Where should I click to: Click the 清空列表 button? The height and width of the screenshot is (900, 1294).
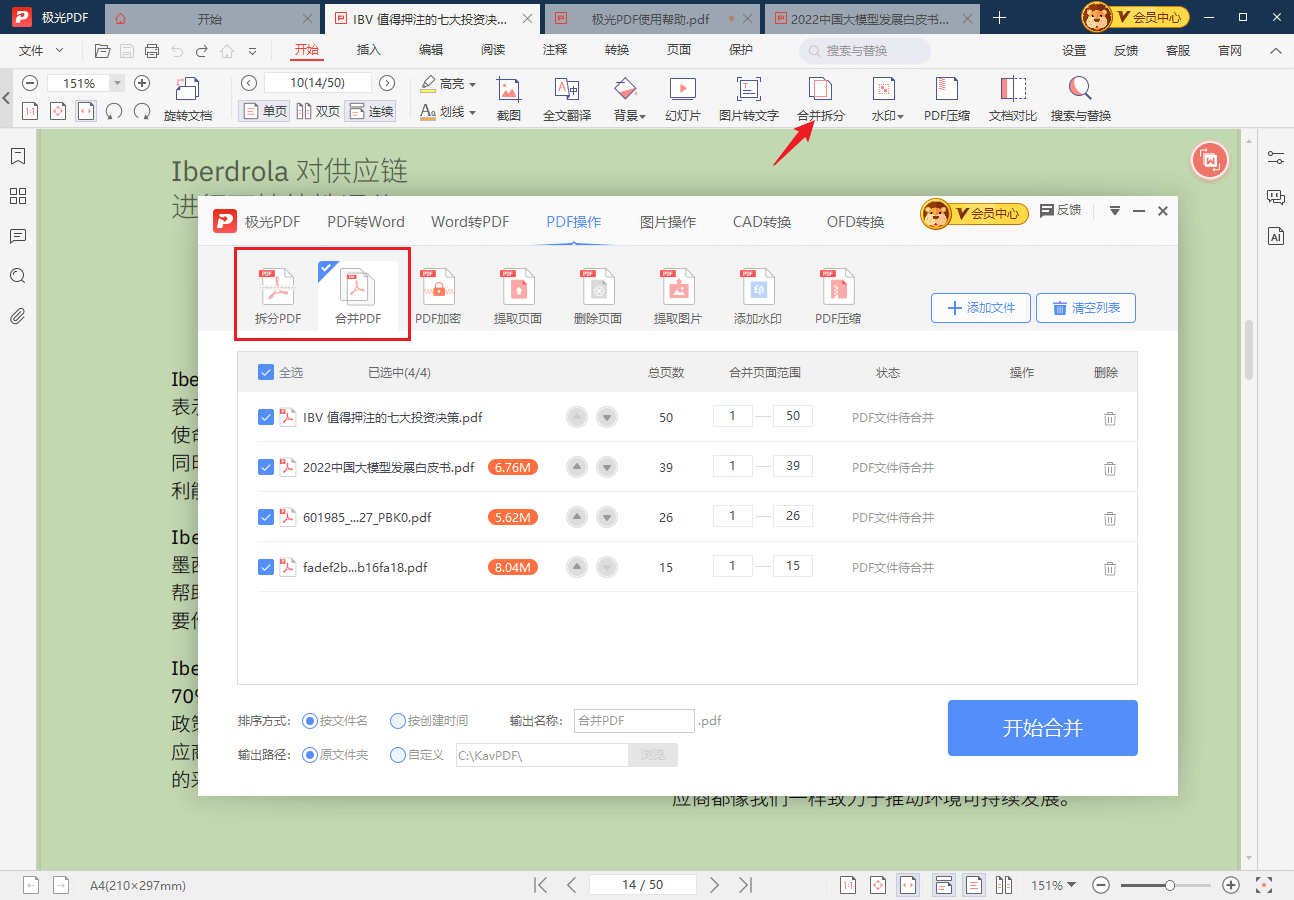(x=1086, y=308)
